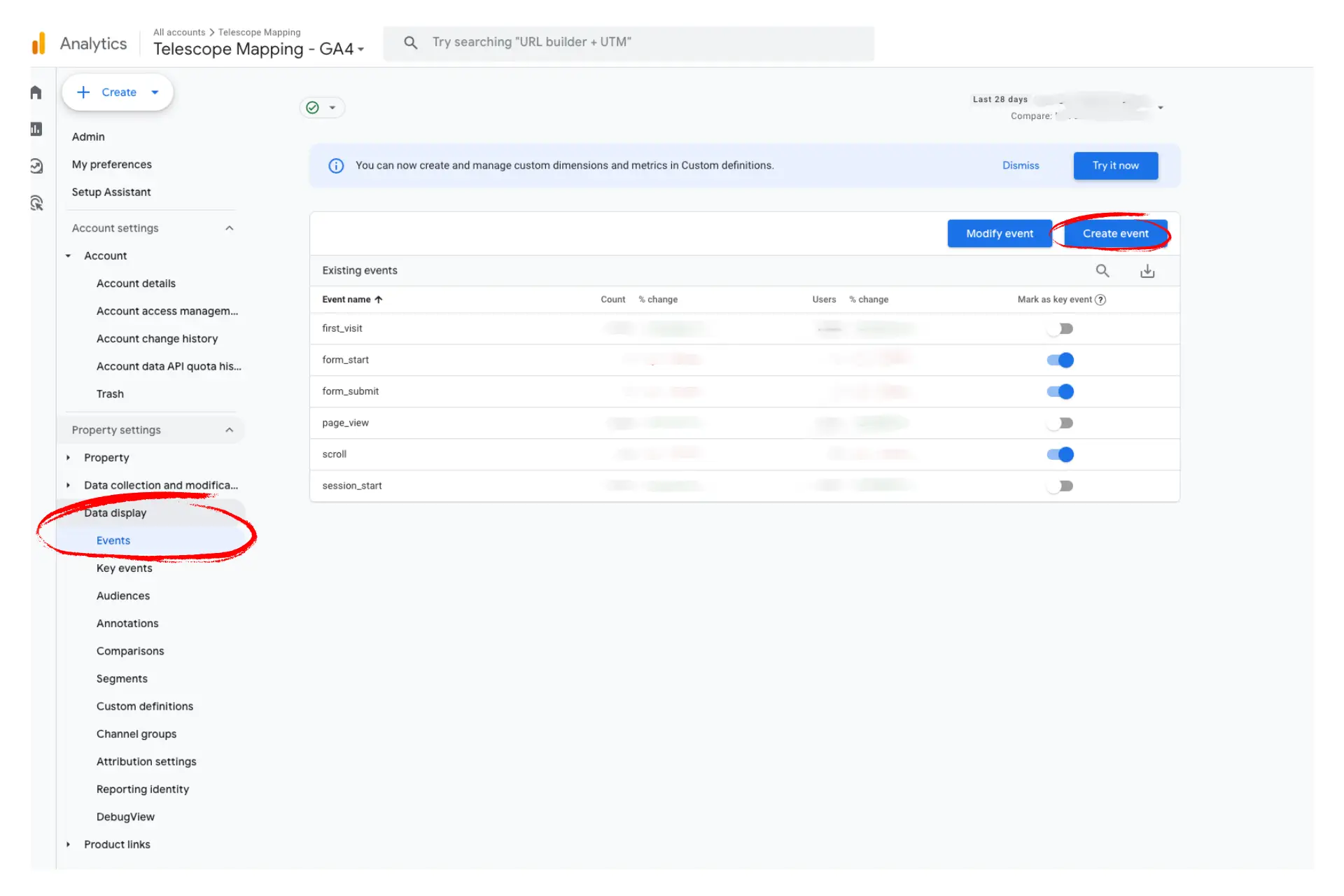The height and width of the screenshot is (896, 1344).
Task: Open Audiences in the sidebar
Action: pos(123,596)
